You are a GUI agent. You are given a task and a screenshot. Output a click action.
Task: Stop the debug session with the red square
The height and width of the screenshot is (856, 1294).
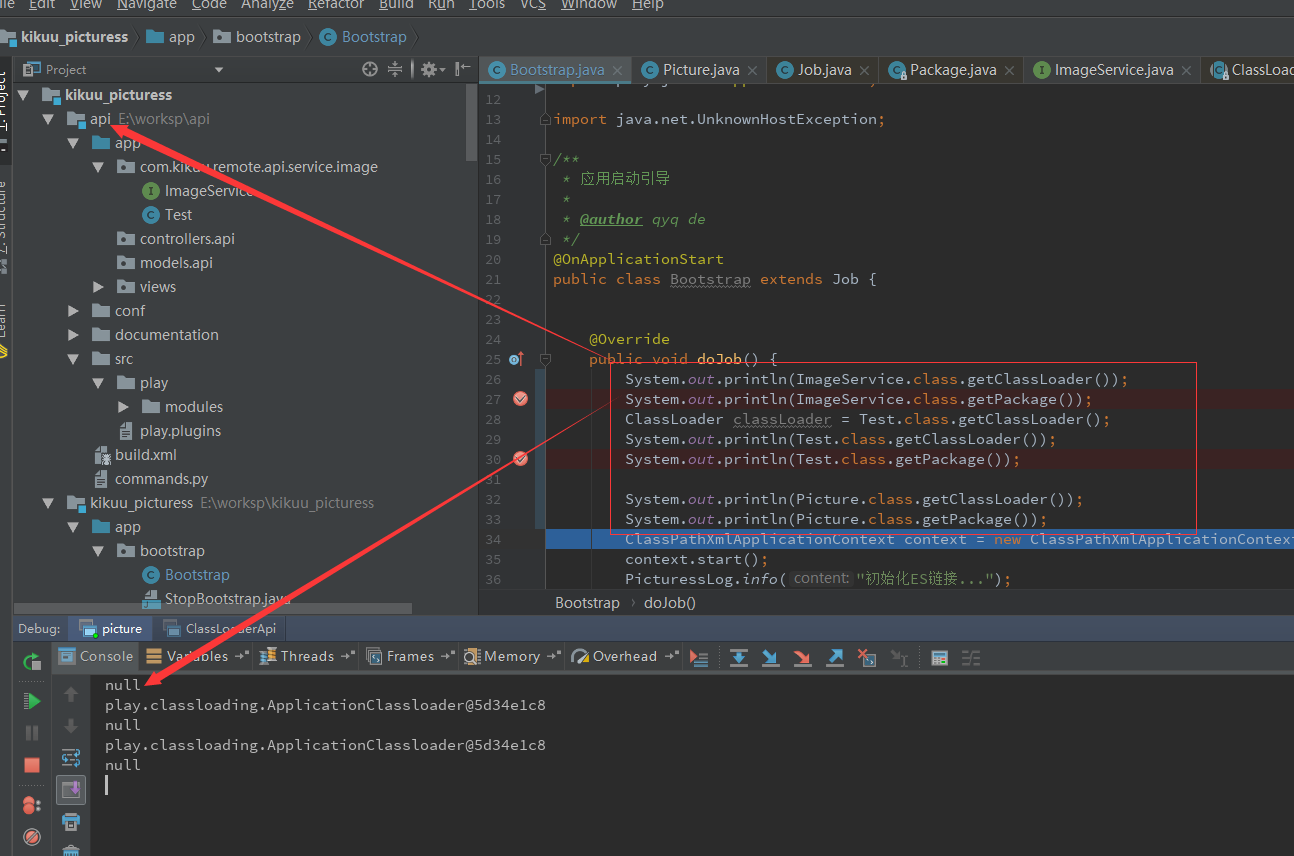click(32, 765)
